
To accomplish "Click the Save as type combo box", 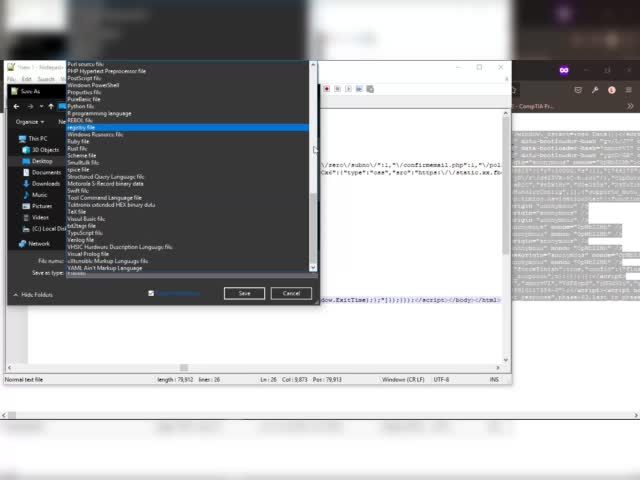I will pyautogui.click(x=192, y=274).
